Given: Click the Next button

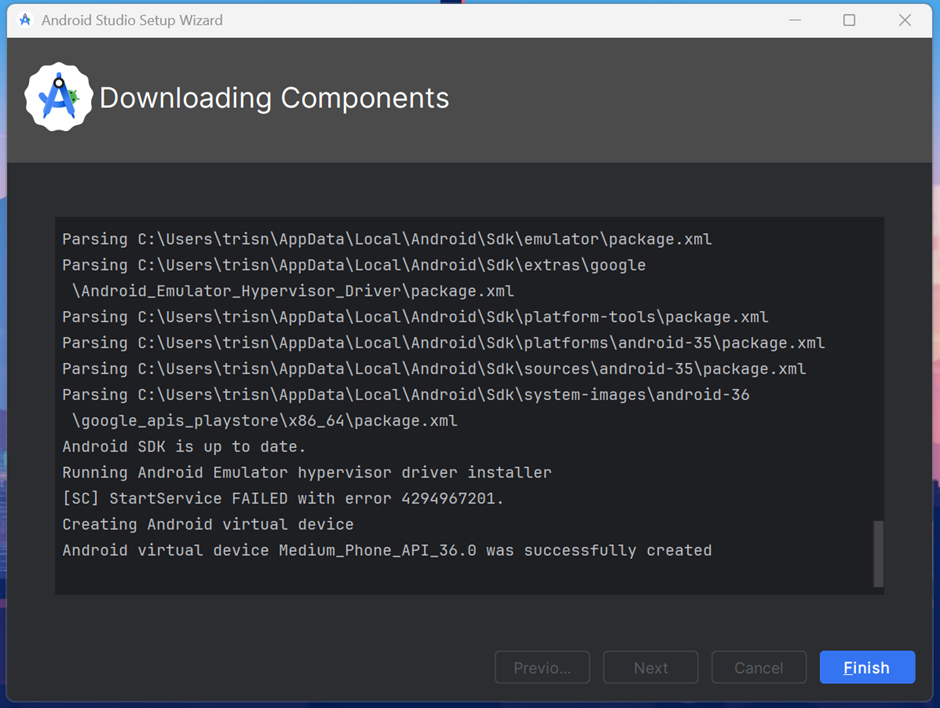Looking at the screenshot, I should click(x=650, y=667).
